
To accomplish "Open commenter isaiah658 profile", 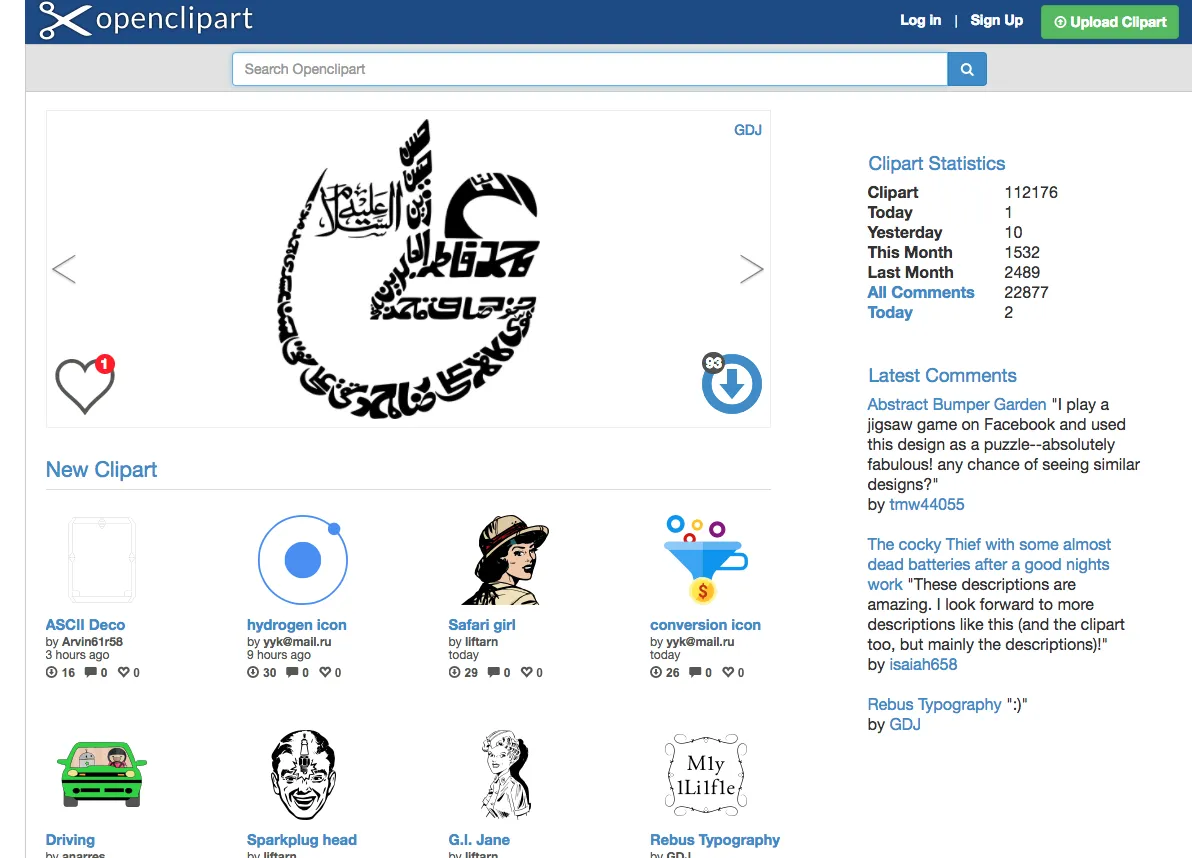I will click(923, 664).
